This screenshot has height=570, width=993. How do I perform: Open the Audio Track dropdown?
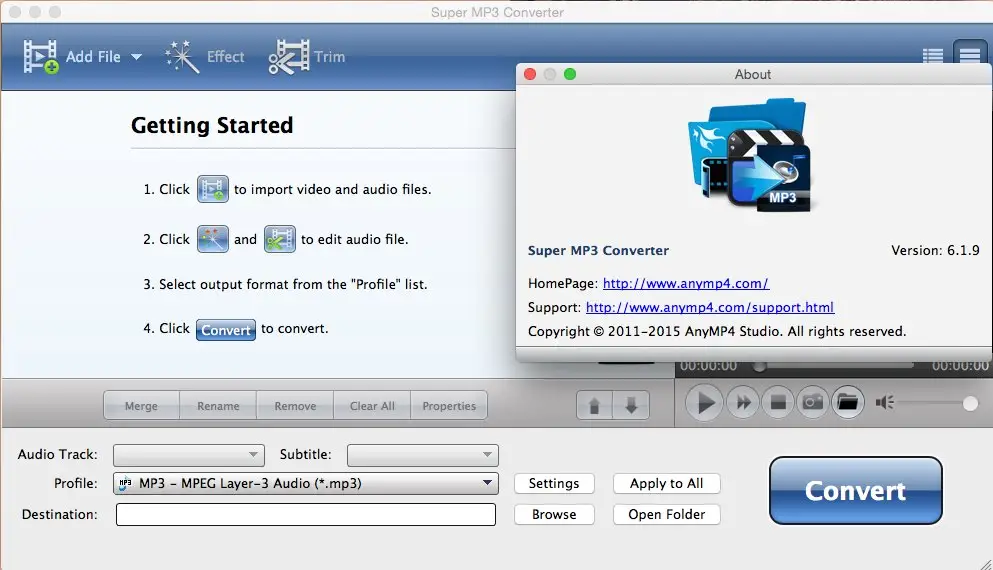coord(189,455)
